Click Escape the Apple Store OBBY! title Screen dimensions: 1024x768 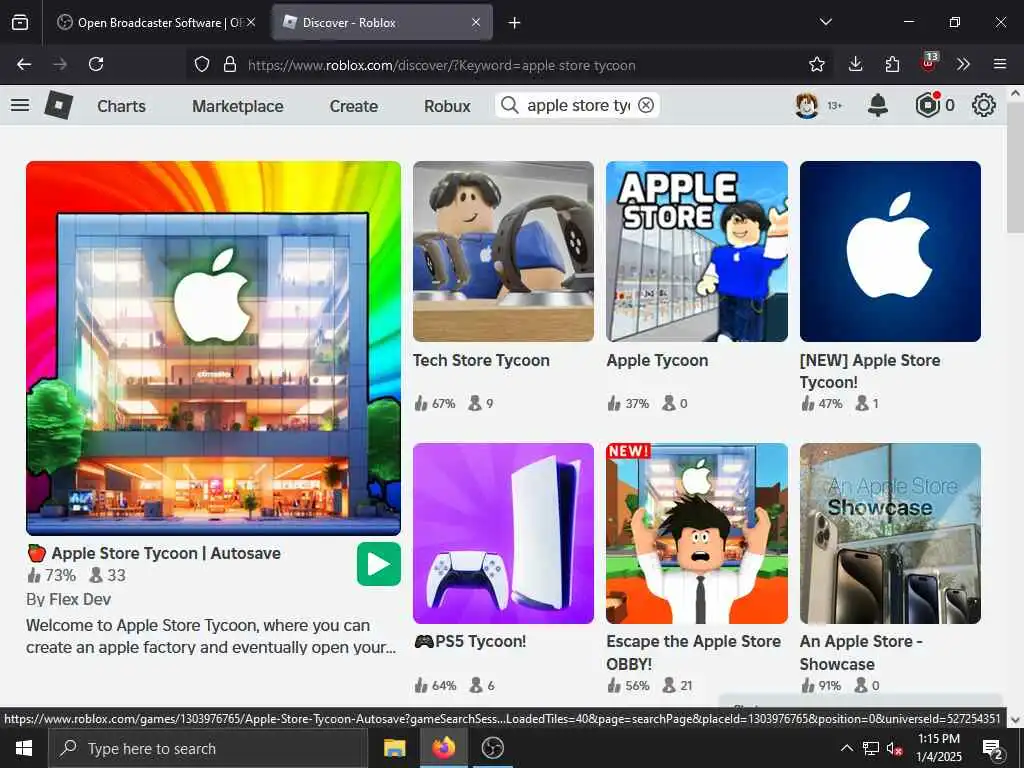(694, 652)
